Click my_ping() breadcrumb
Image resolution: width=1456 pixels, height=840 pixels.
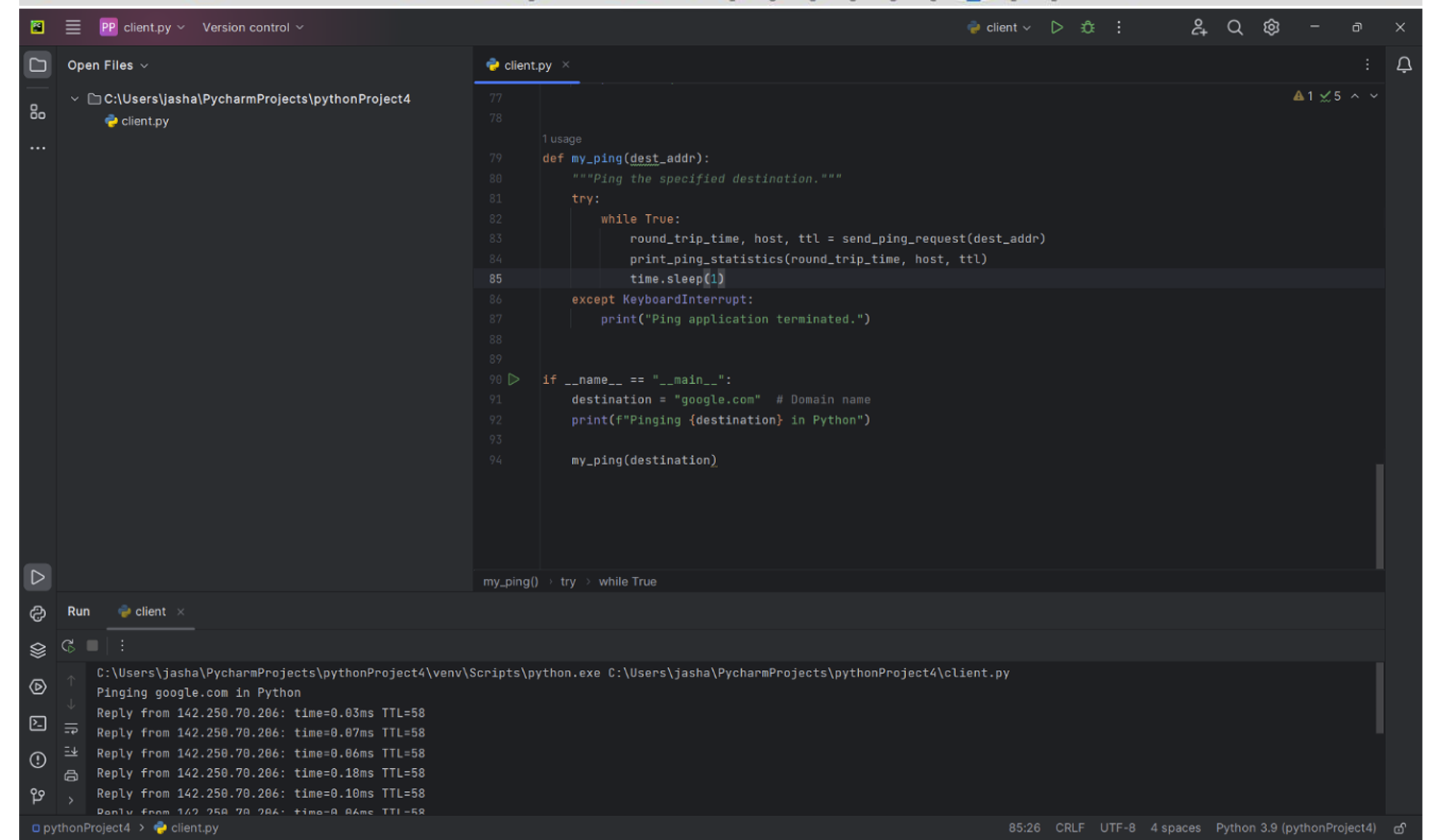[x=511, y=582]
